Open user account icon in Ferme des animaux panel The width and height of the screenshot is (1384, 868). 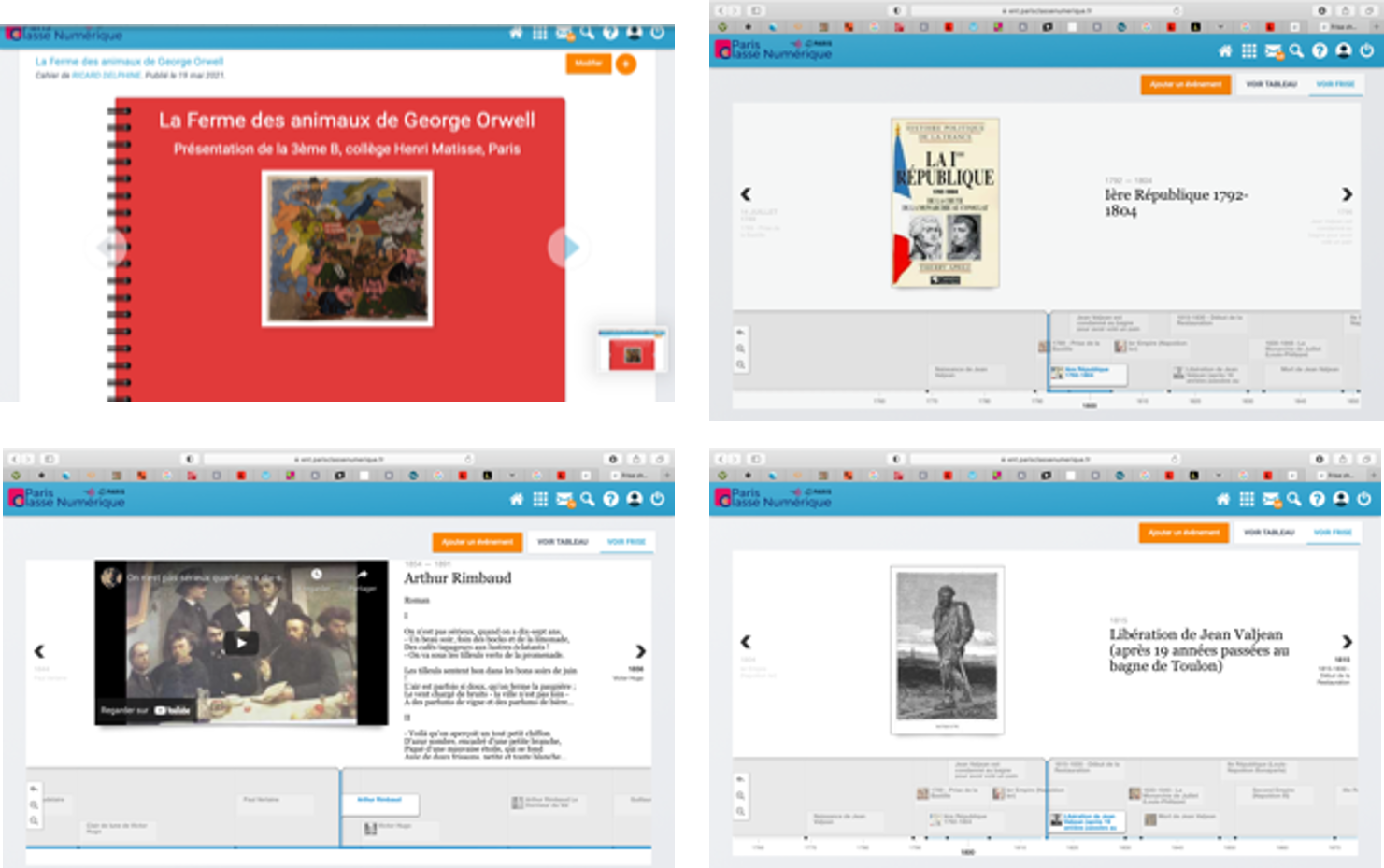click(635, 33)
